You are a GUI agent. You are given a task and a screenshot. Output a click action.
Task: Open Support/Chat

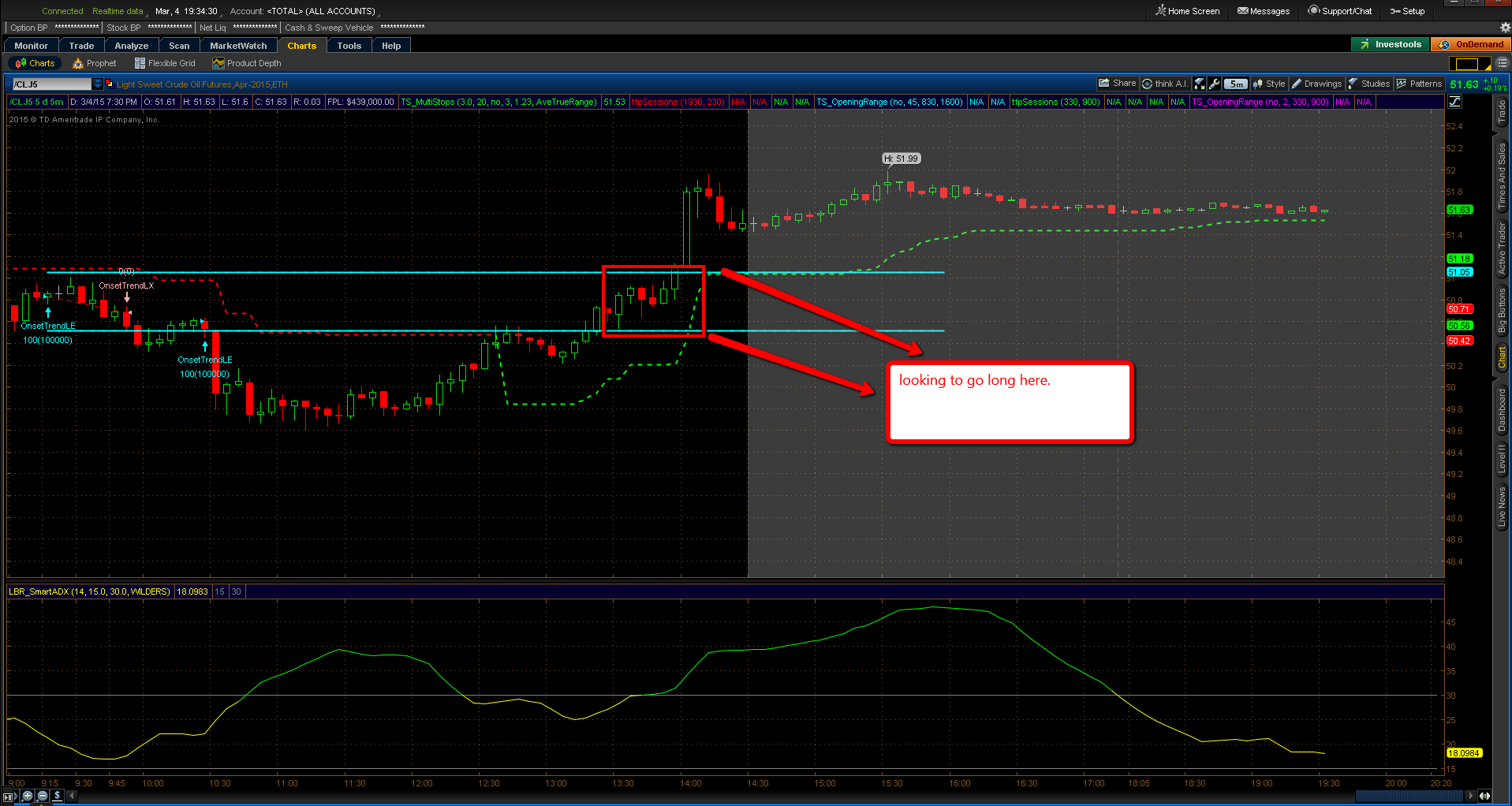click(x=1340, y=11)
